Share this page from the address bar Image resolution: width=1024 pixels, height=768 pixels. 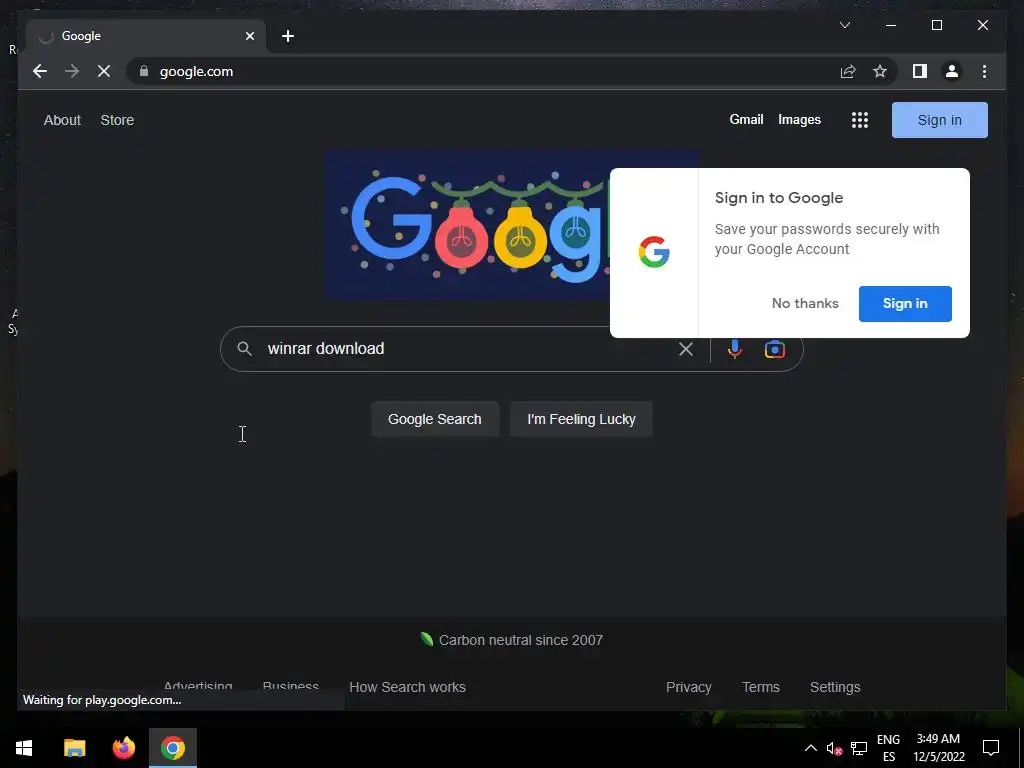click(848, 71)
